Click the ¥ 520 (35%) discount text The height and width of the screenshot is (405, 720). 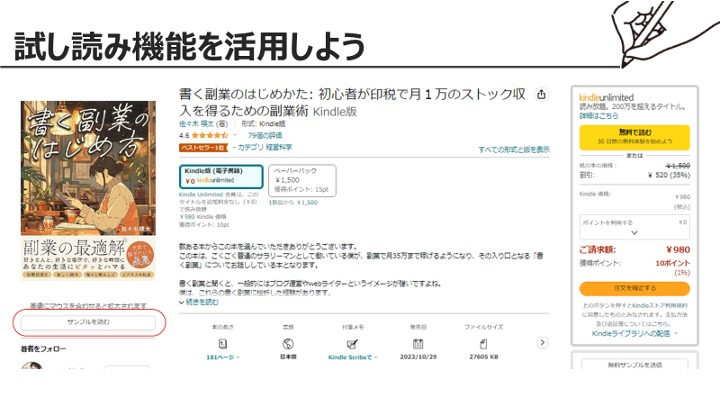point(669,175)
